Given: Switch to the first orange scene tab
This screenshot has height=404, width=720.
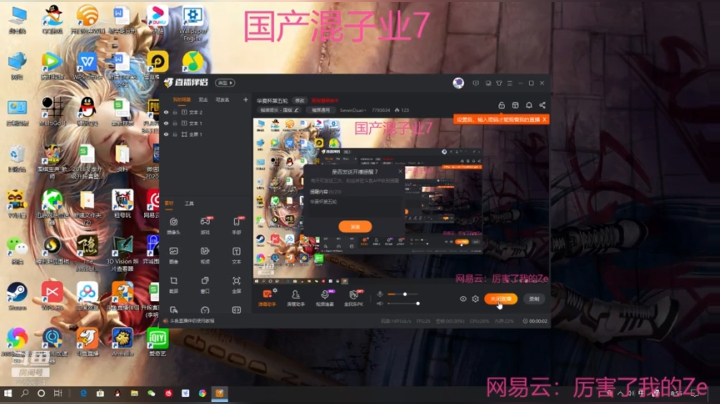Looking at the screenshot, I should tap(181, 100).
